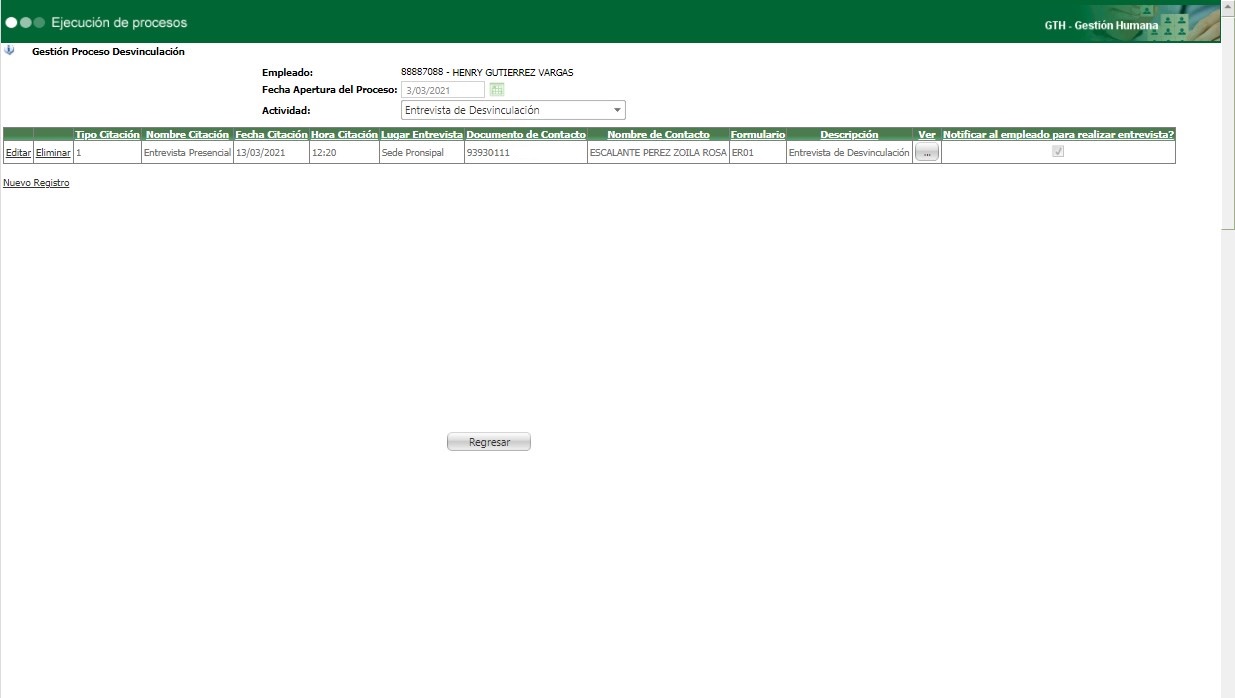Open the Ver ellipsis button in the row

click(927, 152)
